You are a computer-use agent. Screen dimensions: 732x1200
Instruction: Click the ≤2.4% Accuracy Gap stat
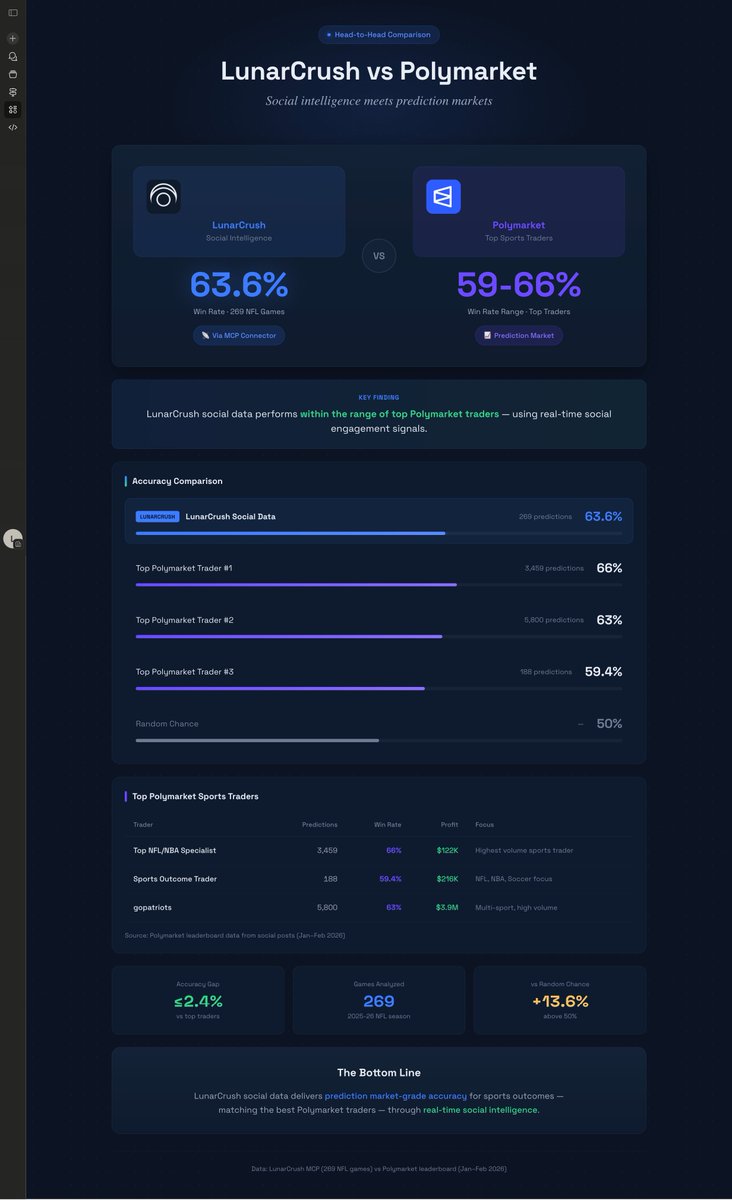coord(198,1001)
